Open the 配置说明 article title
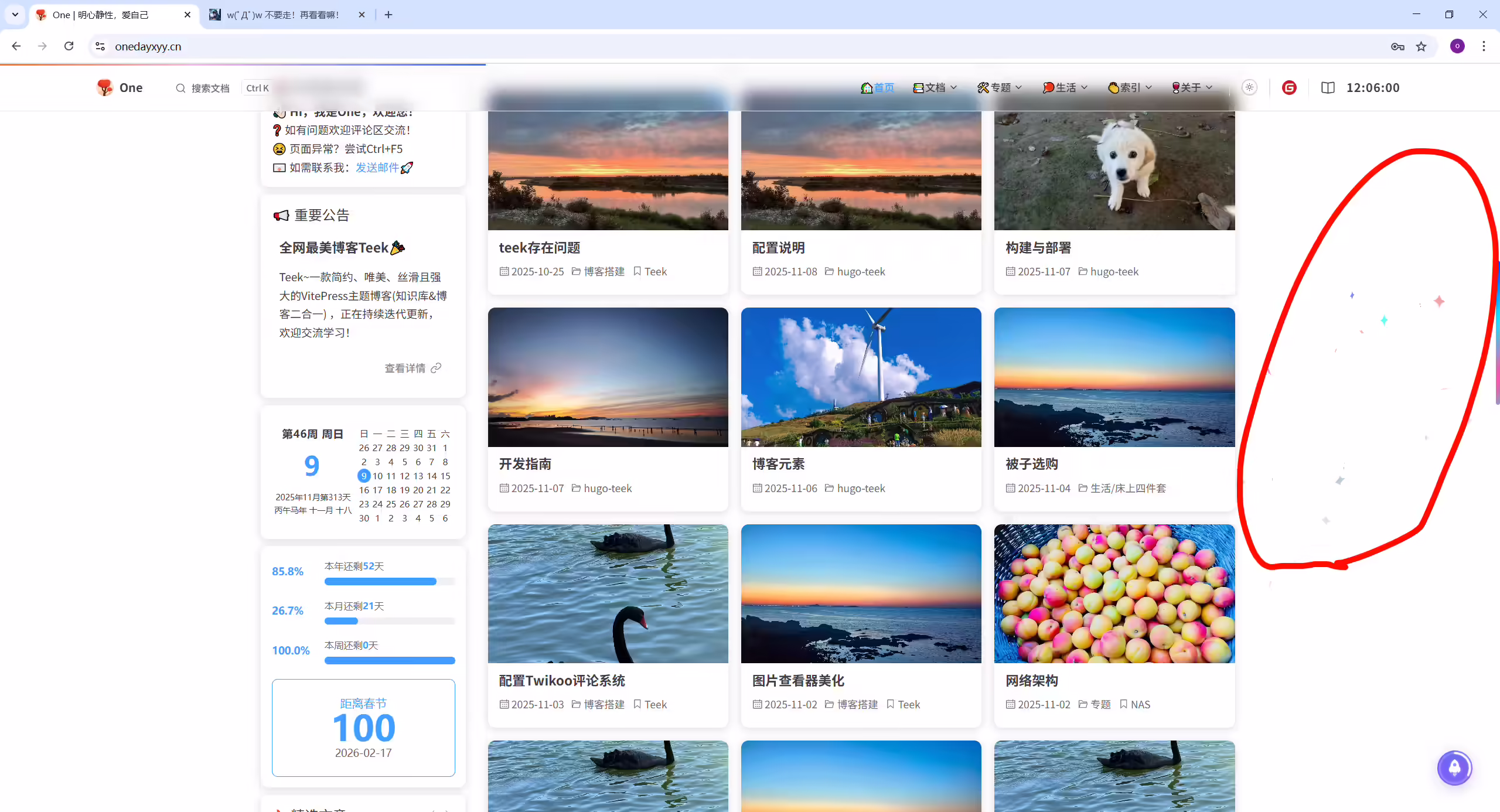Image resolution: width=1500 pixels, height=812 pixels. point(778,248)
